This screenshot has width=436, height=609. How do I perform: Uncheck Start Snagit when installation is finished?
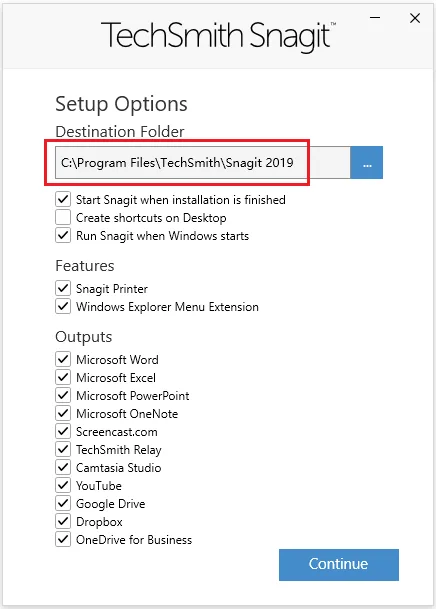(63, 199)
